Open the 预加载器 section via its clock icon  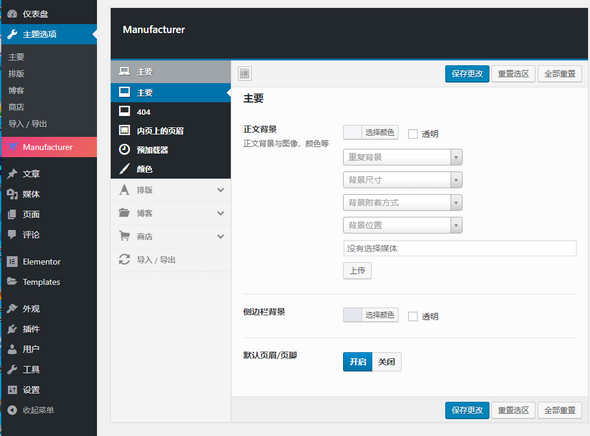(x=125, y=149)
